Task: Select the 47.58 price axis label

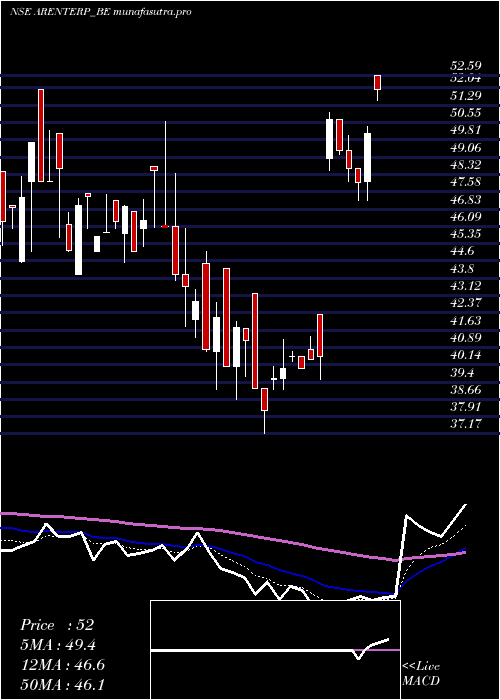Action: (465, 182)
